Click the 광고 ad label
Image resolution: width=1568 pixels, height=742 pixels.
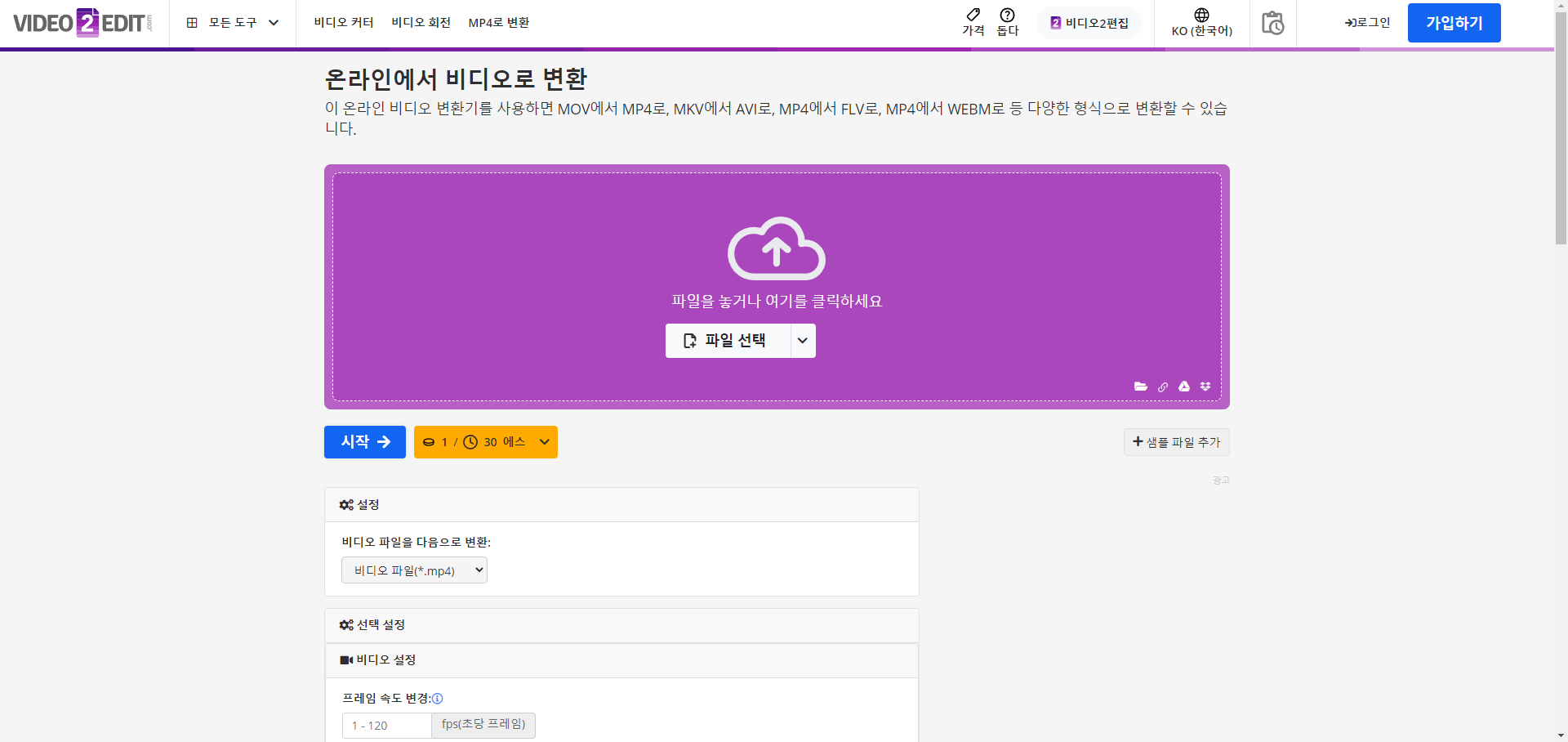pos(1221,481)
